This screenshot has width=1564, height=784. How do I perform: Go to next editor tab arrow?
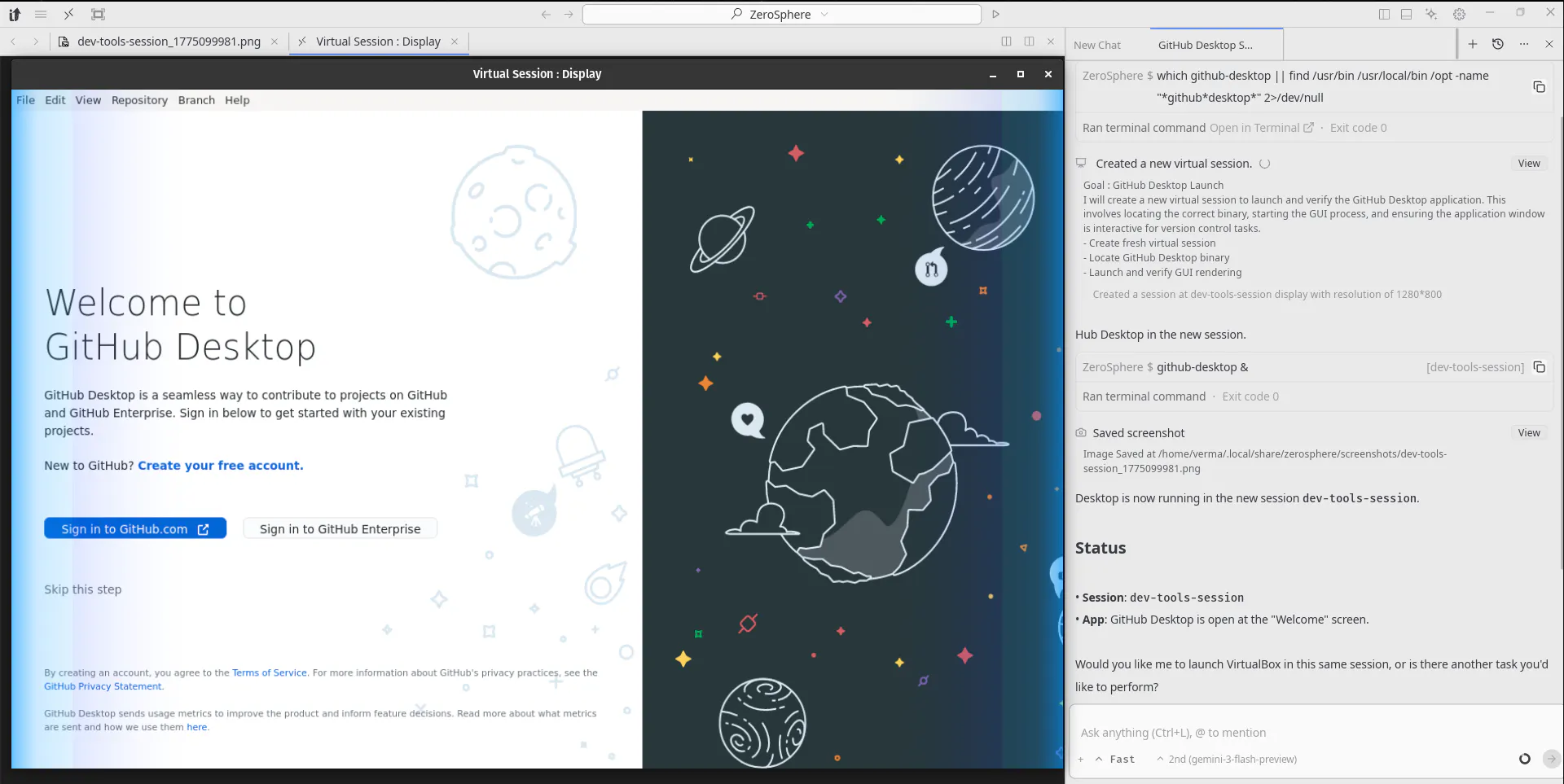pyautogui.click(x=36, y=42)
